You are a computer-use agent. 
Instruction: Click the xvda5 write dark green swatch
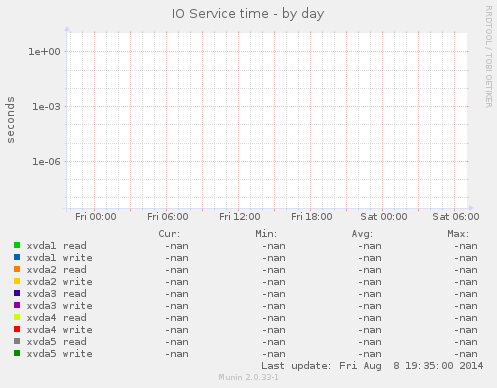click(x=17, y=353)
